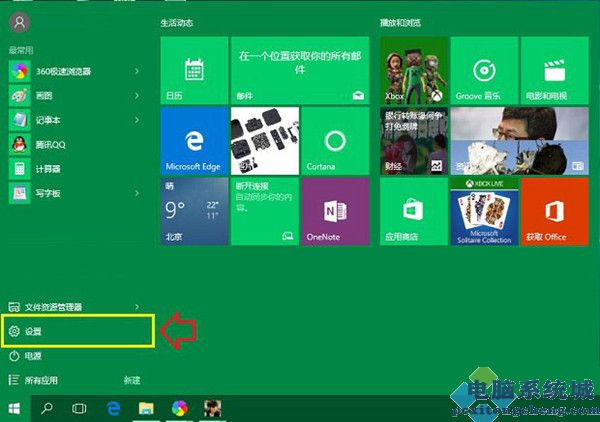Viewport: 600px width, 422px height.
Task: Launch 画图 Paint app icon
Action: pos(20,96)
